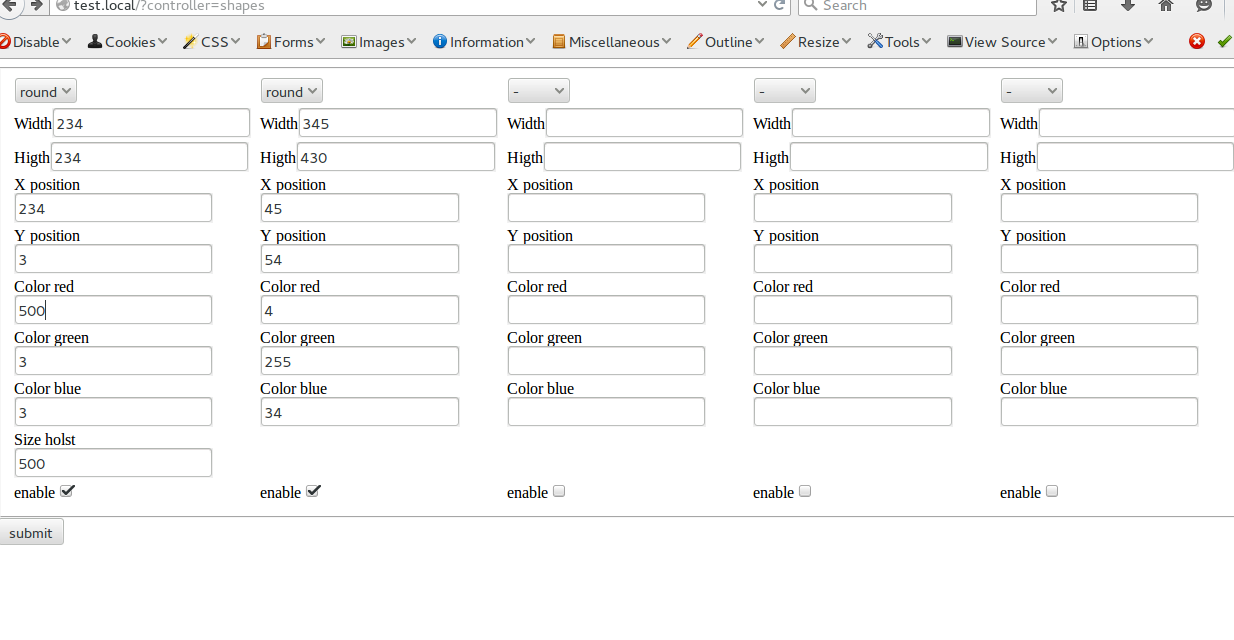This screenshot has width=1234, height=640.
Task: Reload the page with the refresh icon
Action: (x=780, y=5)
